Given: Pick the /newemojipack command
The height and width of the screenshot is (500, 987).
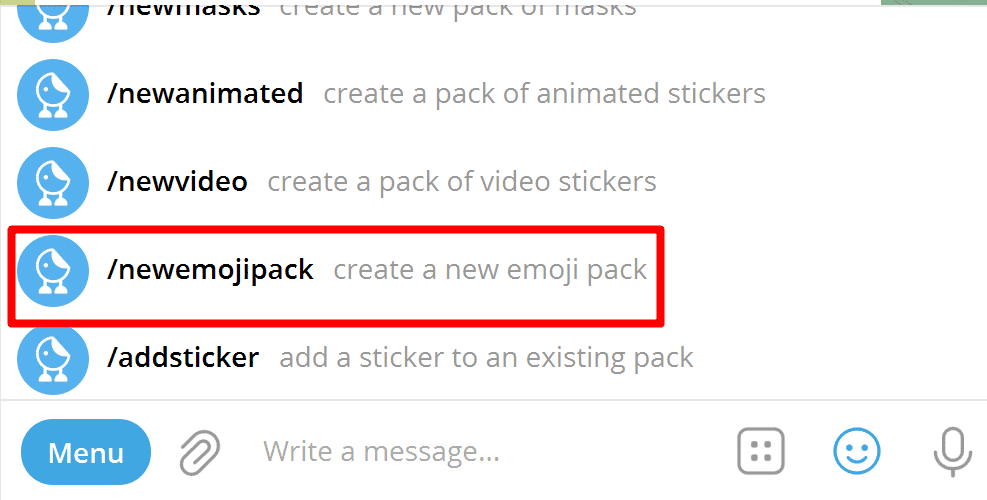Looking at the screenshot, I should (210, 270).
